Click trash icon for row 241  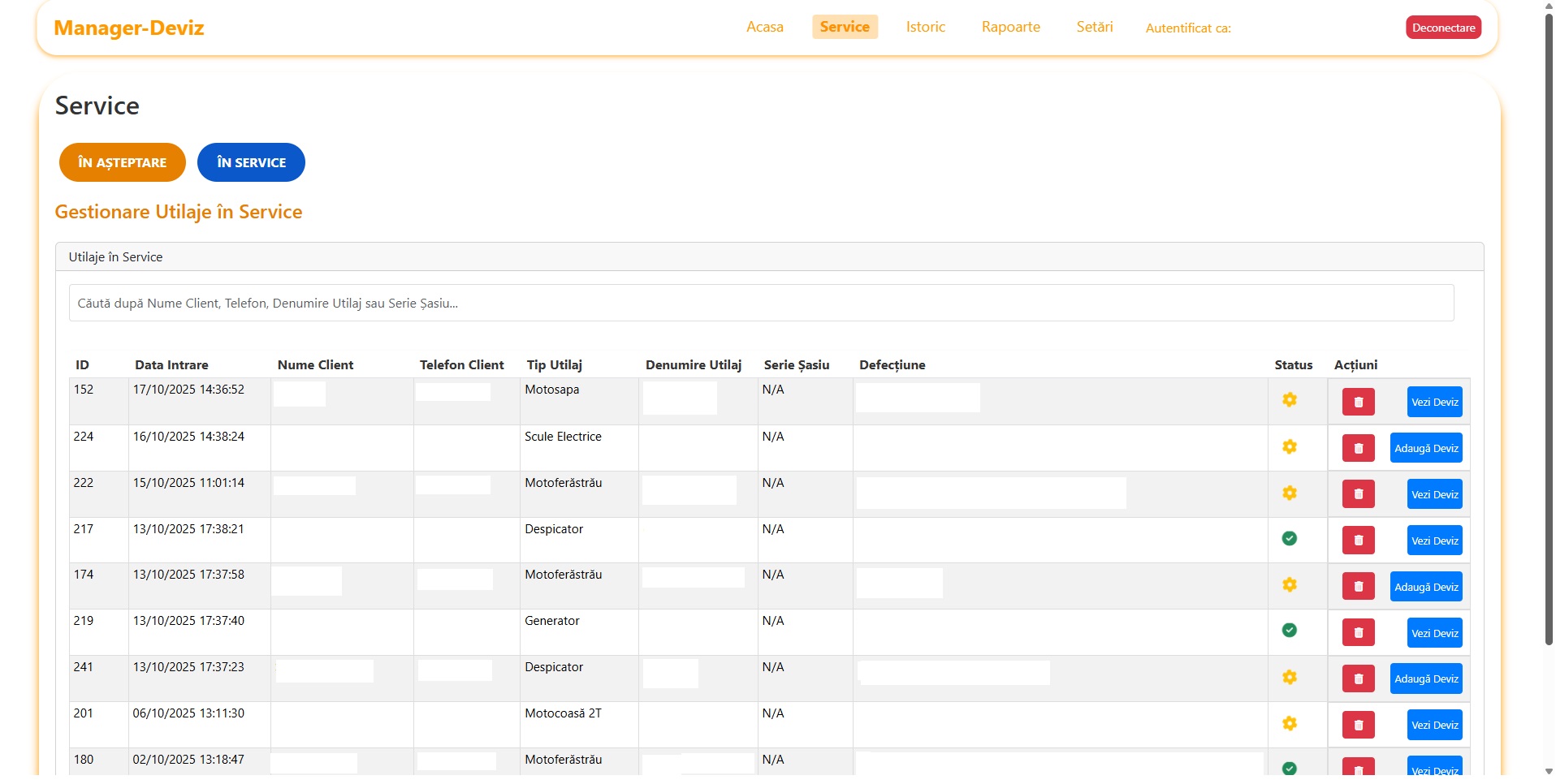coord(1358,678)
